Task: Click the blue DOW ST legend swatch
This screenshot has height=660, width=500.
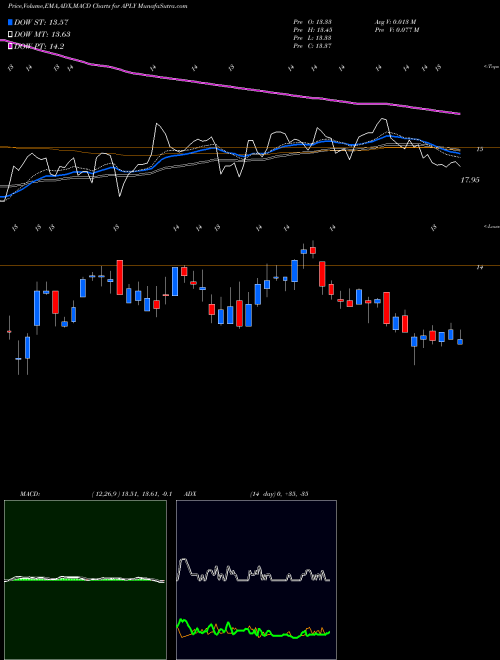Action: [x=10, y=22]
